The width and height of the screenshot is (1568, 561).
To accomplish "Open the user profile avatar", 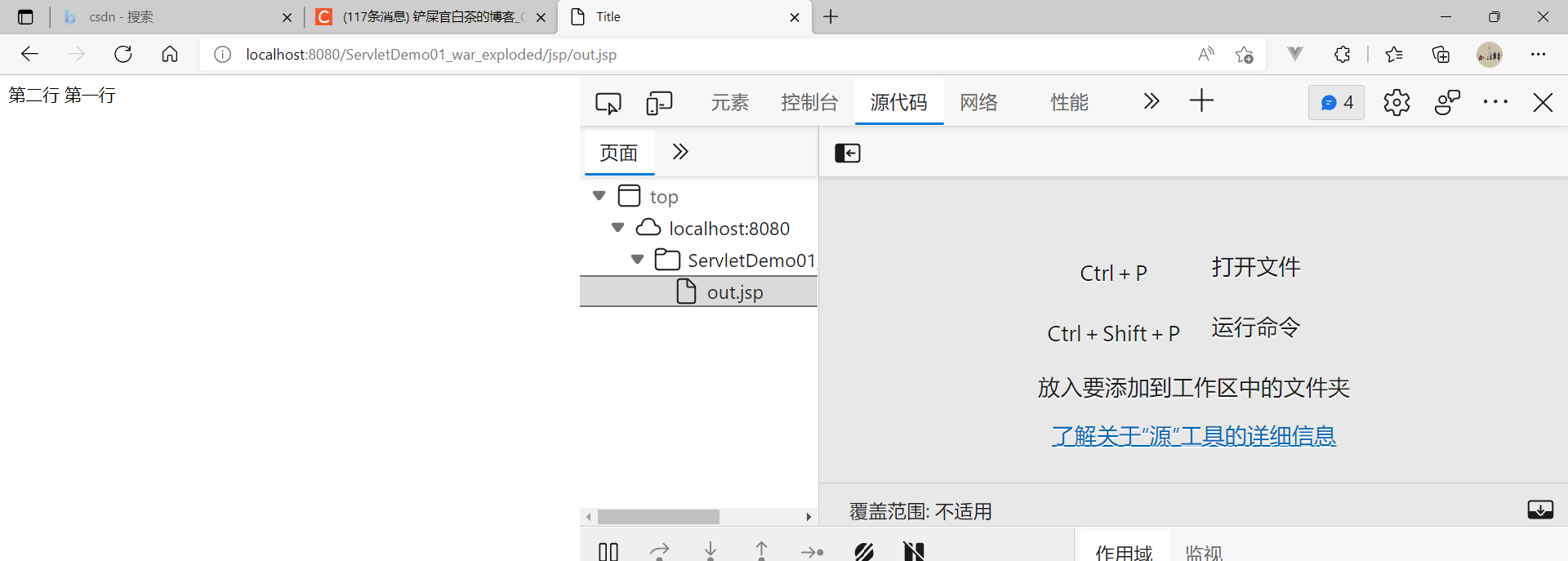I will pos(1490,54).
